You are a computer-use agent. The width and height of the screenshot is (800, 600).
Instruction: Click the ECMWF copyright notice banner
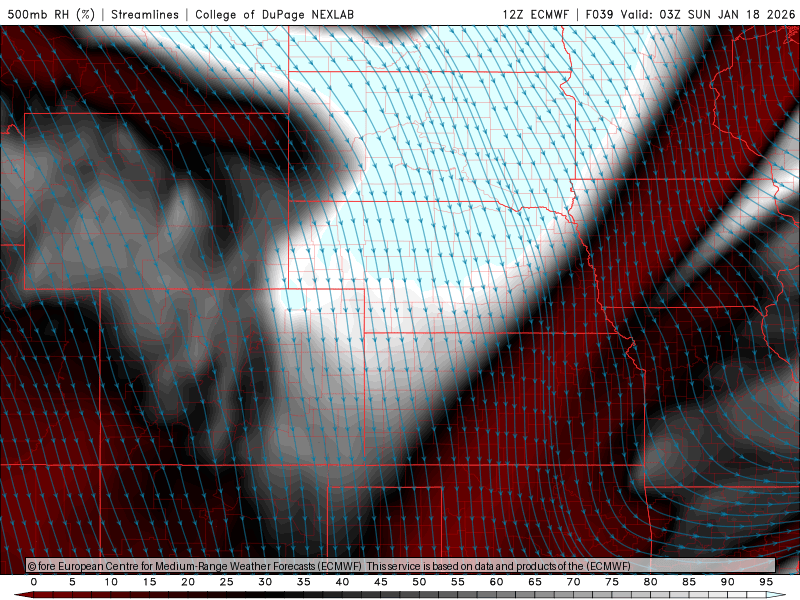click(x=401, y=566)
